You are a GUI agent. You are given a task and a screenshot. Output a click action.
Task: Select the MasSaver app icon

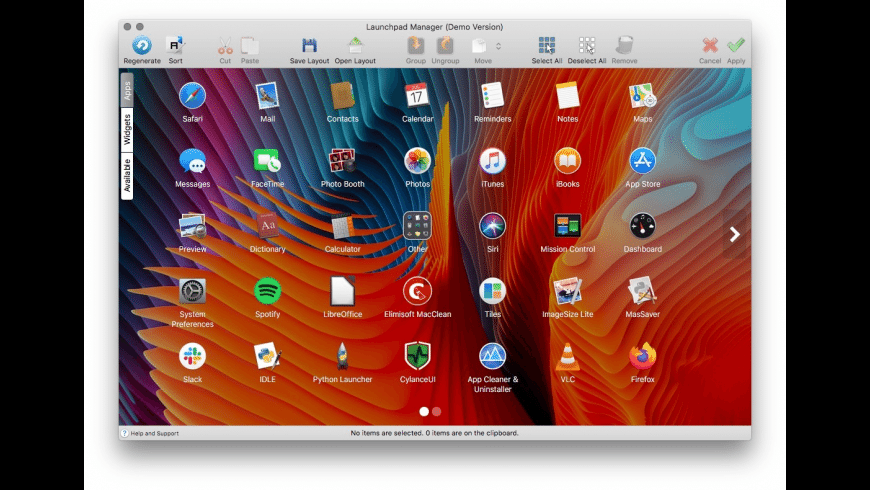coord(643,291)
